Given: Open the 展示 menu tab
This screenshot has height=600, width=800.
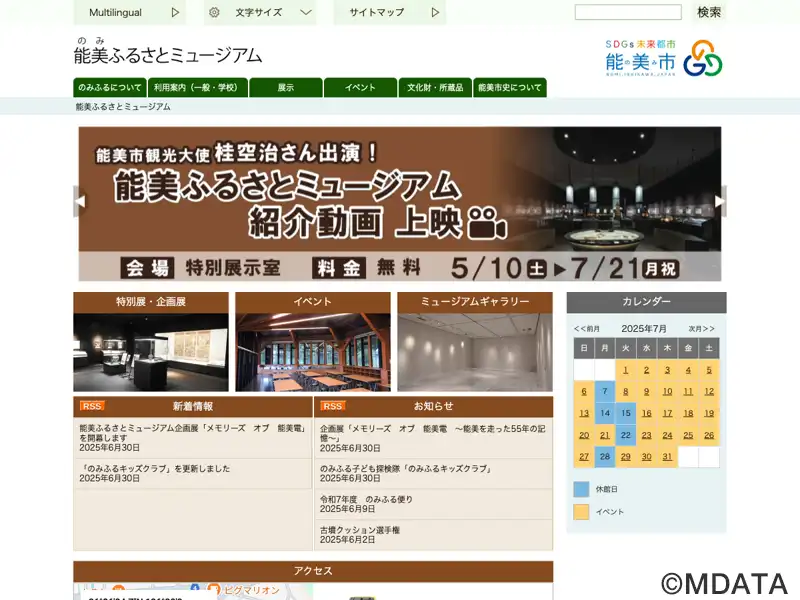Looking at the screenshot, I should tap(286, 87).
